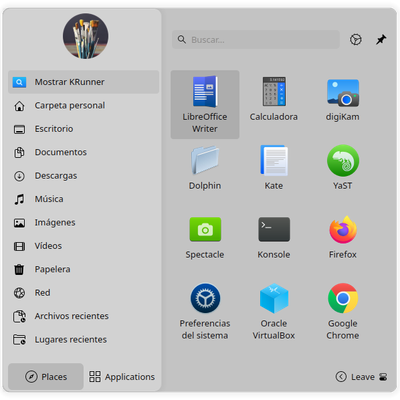Select Mostrar KRunner entry
The width and height of the screenshot is (400, 400).
click(x=83, y=82)
